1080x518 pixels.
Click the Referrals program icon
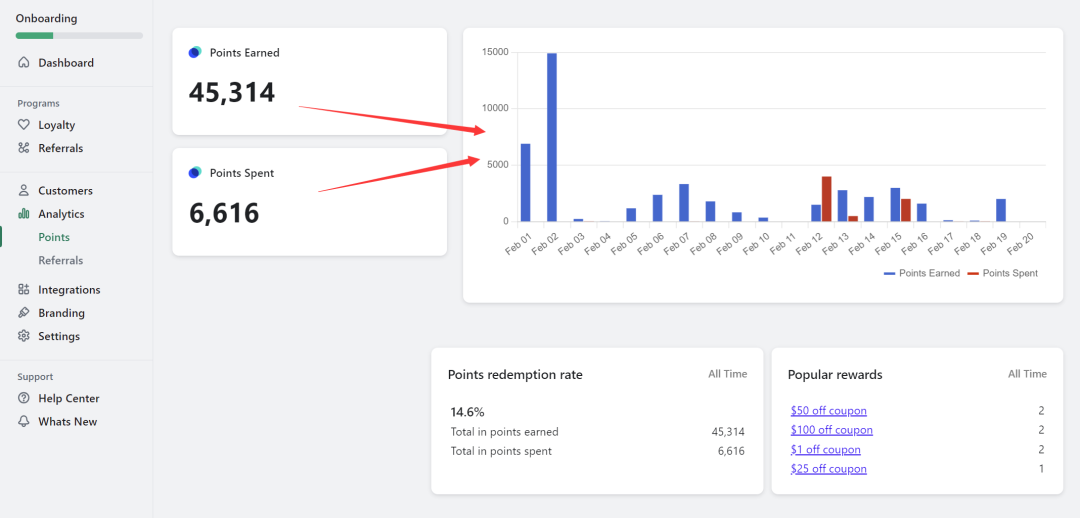tap(24, 148)
